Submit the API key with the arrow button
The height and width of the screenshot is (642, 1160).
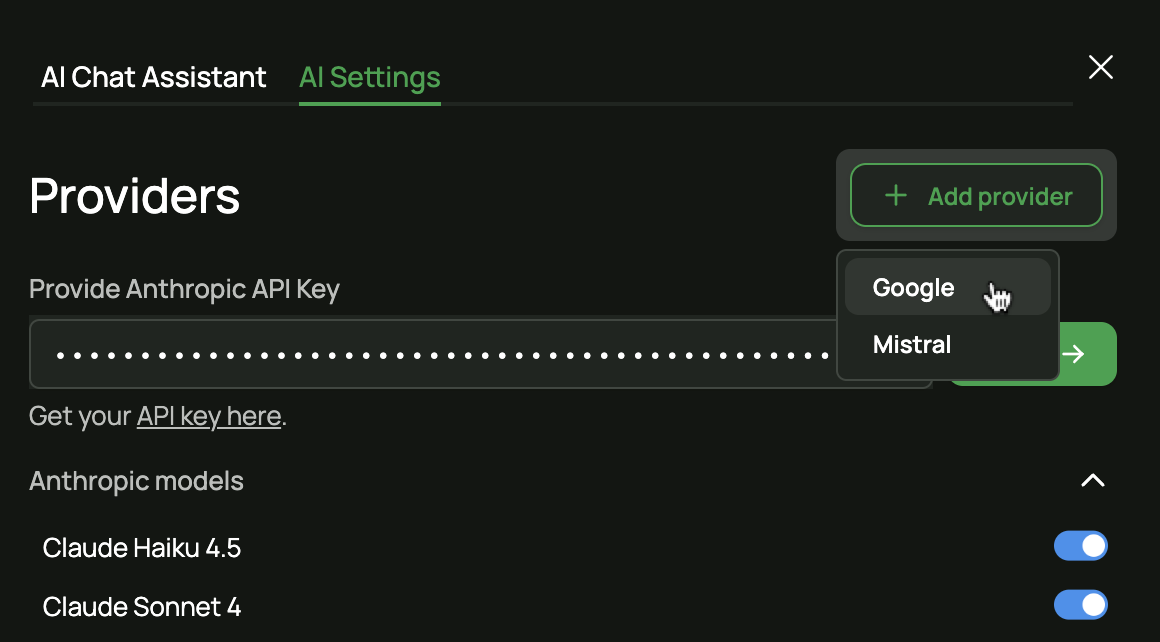pyautogui.click(x=1086, y=354)
